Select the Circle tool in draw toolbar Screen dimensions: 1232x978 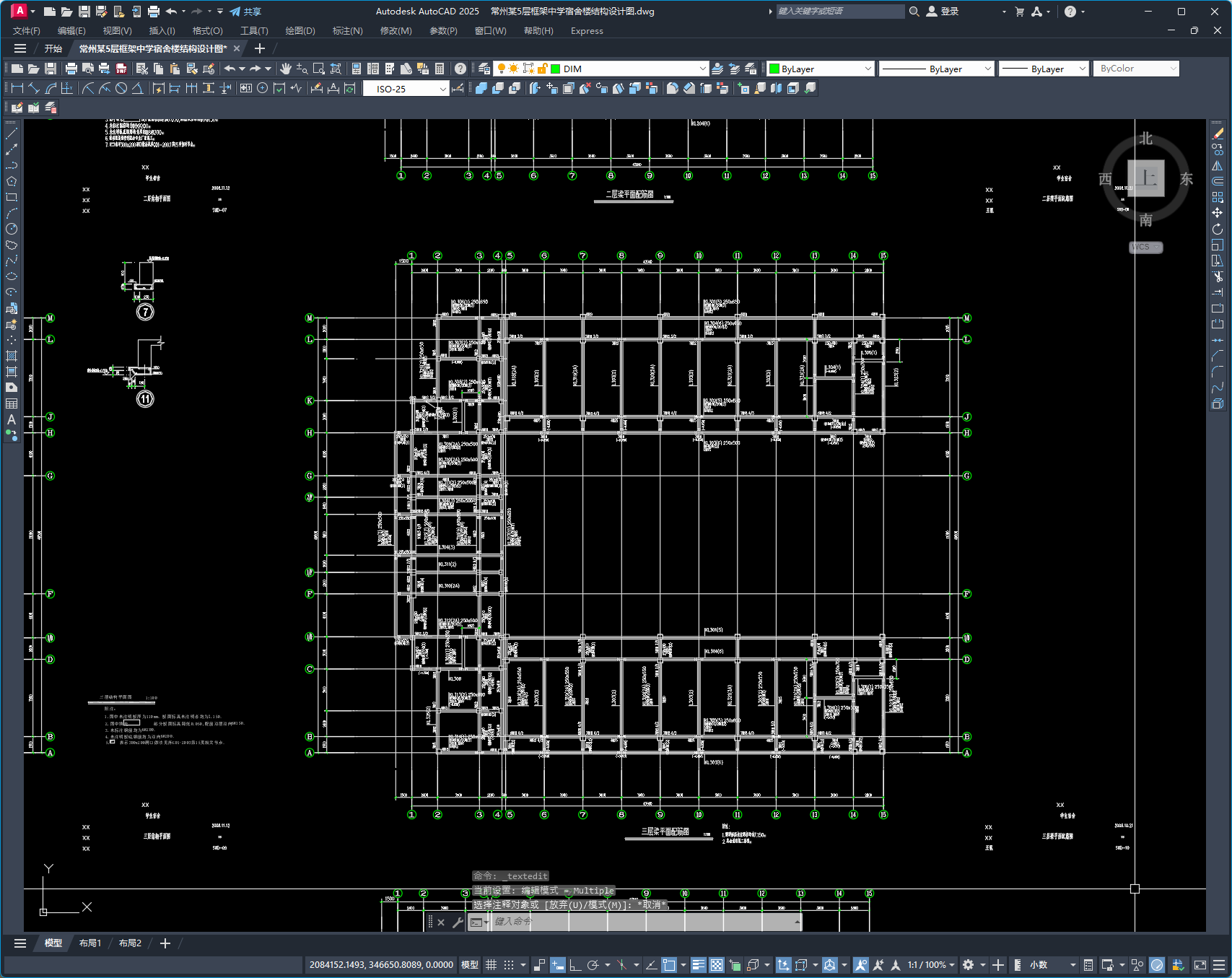tap(12, 229)
